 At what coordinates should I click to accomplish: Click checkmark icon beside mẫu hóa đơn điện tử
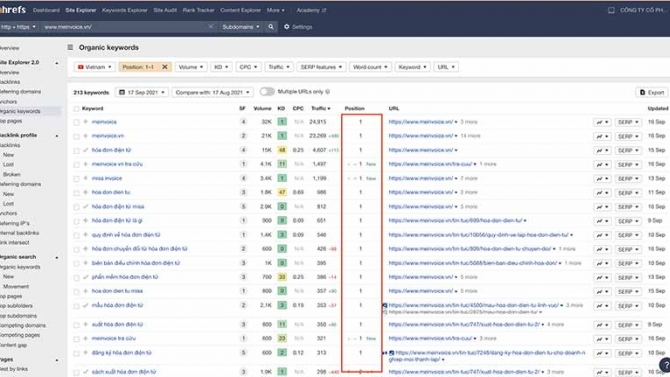click(85, 305)
